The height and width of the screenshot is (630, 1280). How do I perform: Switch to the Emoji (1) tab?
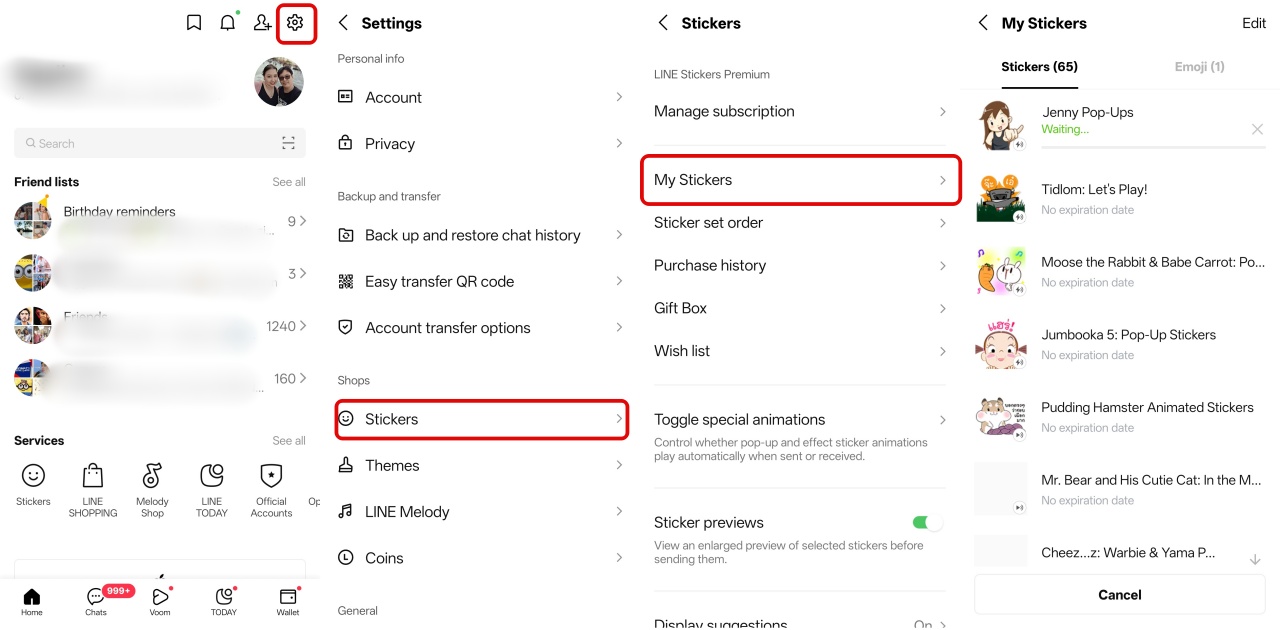(x=1199, y=67)
